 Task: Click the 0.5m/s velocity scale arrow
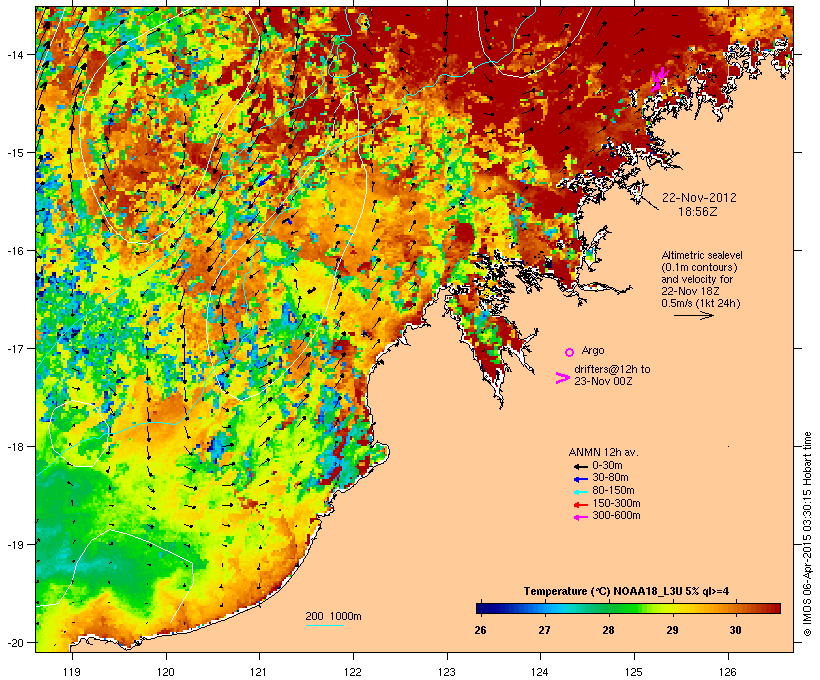click(x=693, y=315)
